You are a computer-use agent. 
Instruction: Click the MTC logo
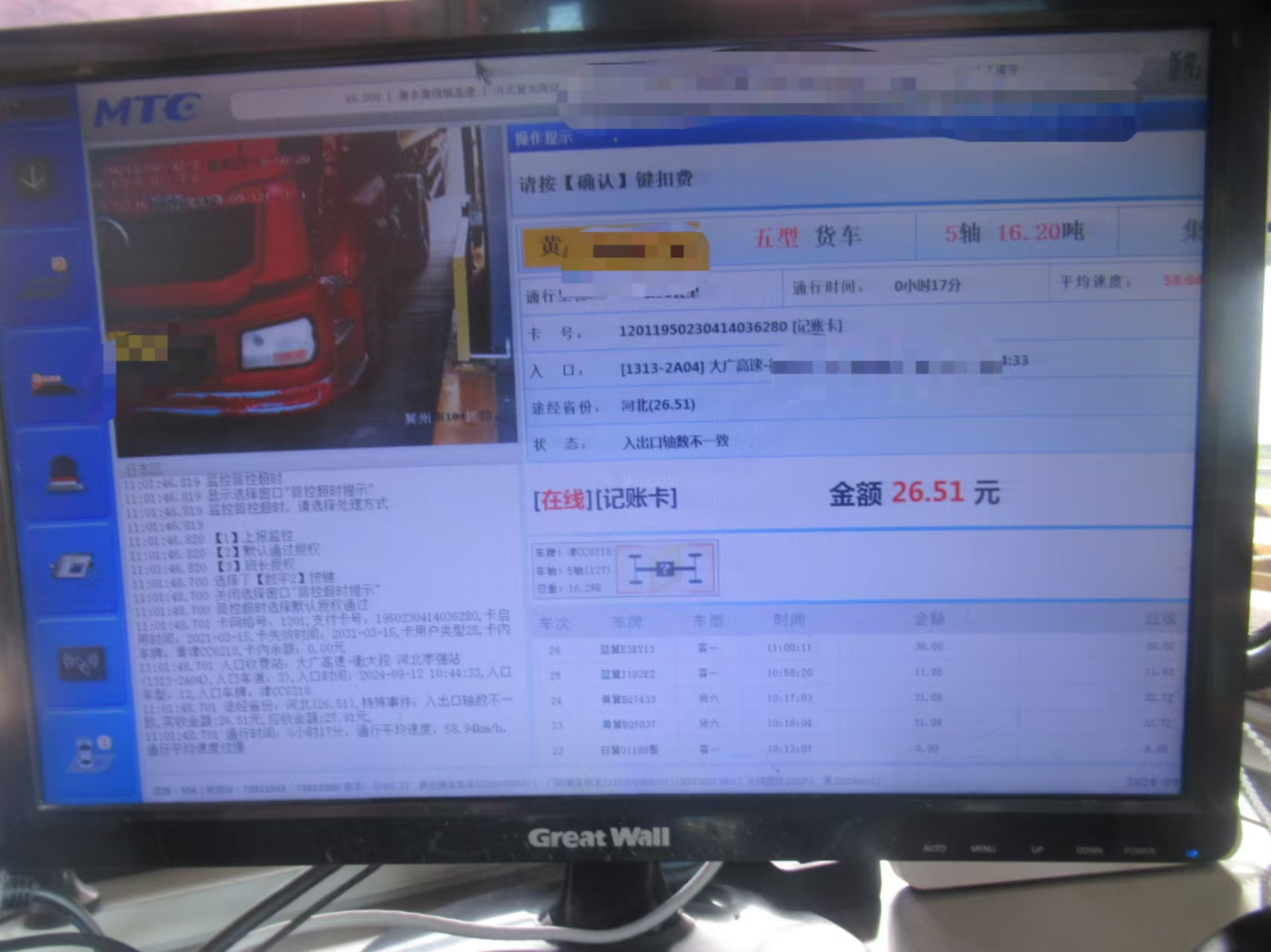(x=147, y=110)
